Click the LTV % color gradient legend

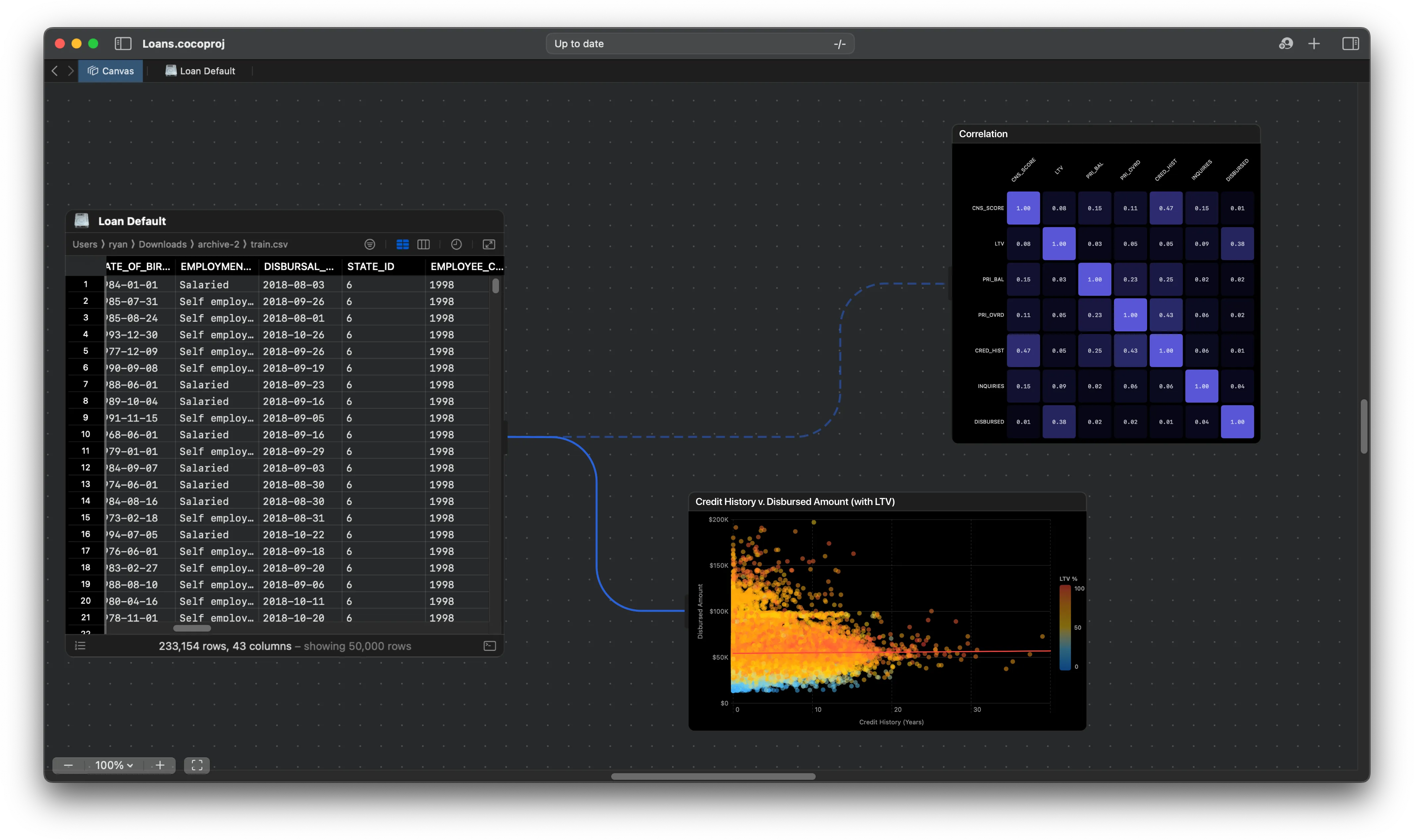(x=1065, y=628)
